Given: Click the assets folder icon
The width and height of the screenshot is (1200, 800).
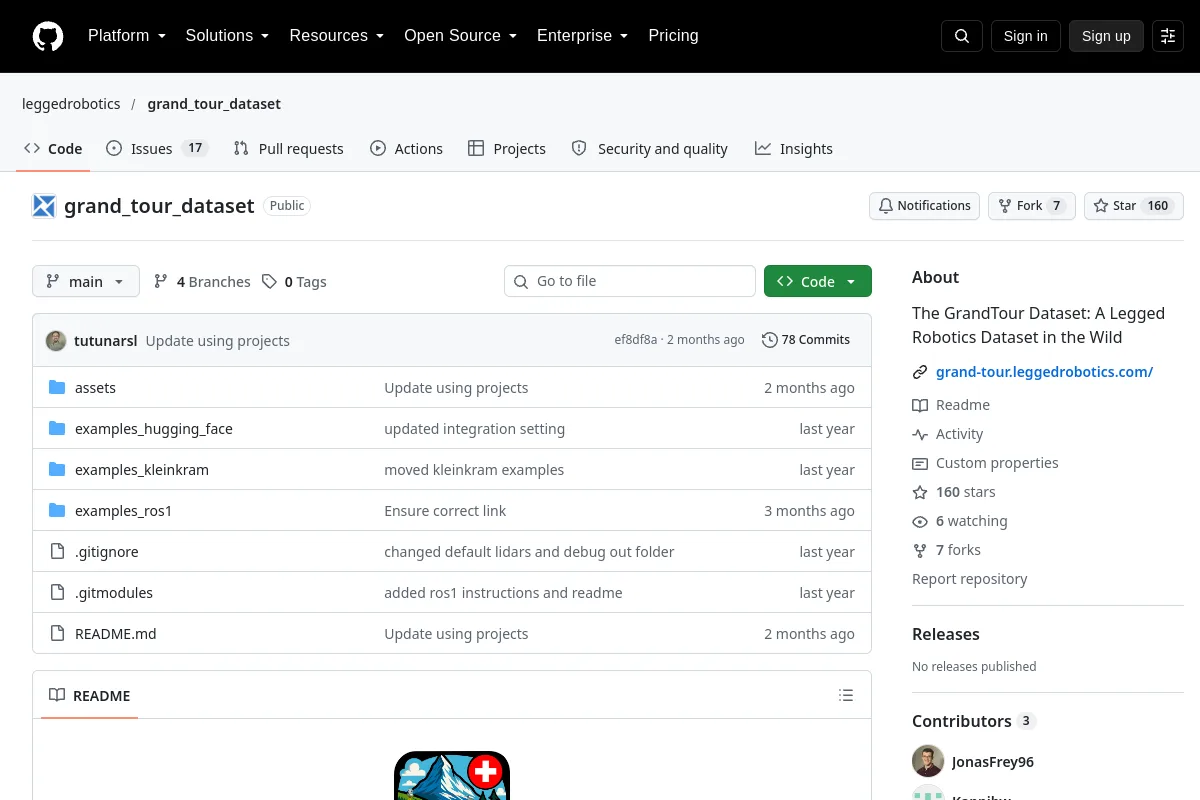Looking at the screenshot, I should click(x=57, y=388).
